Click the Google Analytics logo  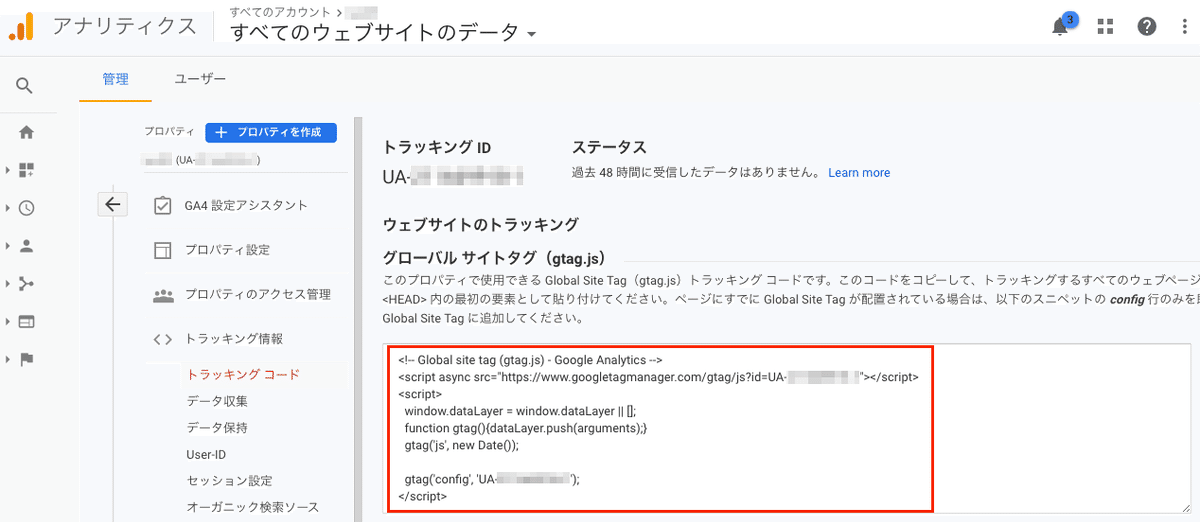coord(21,26)
